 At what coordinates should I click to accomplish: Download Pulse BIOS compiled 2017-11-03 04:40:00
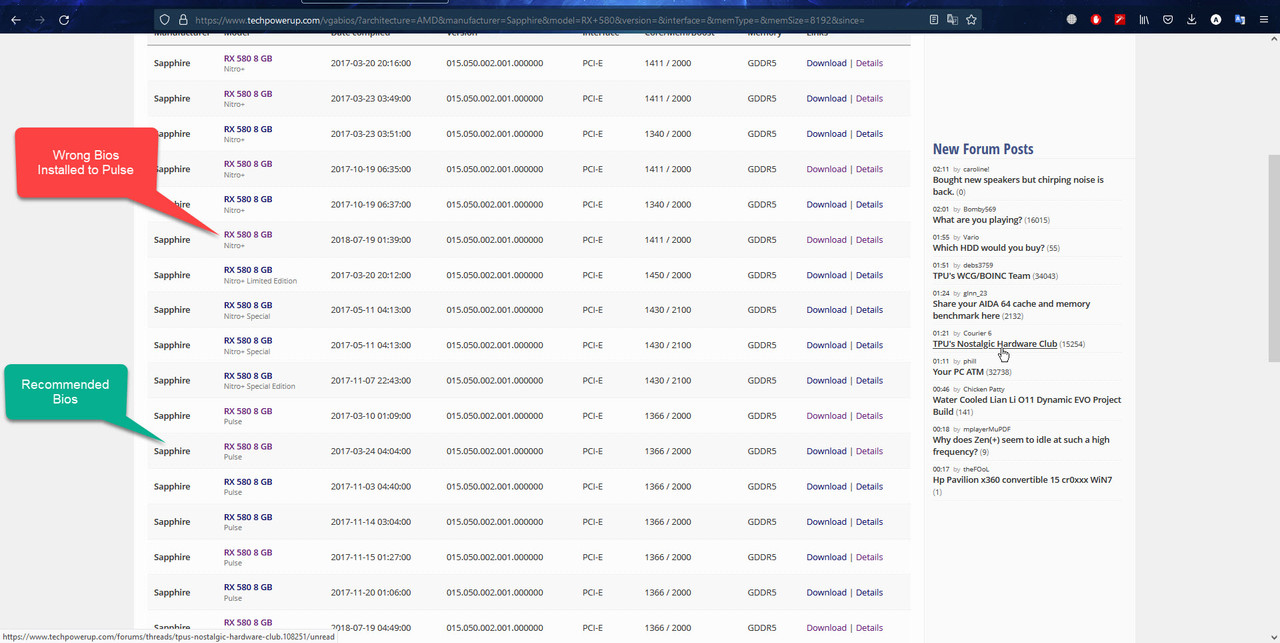pyautogui.click(x=826, y=486)
